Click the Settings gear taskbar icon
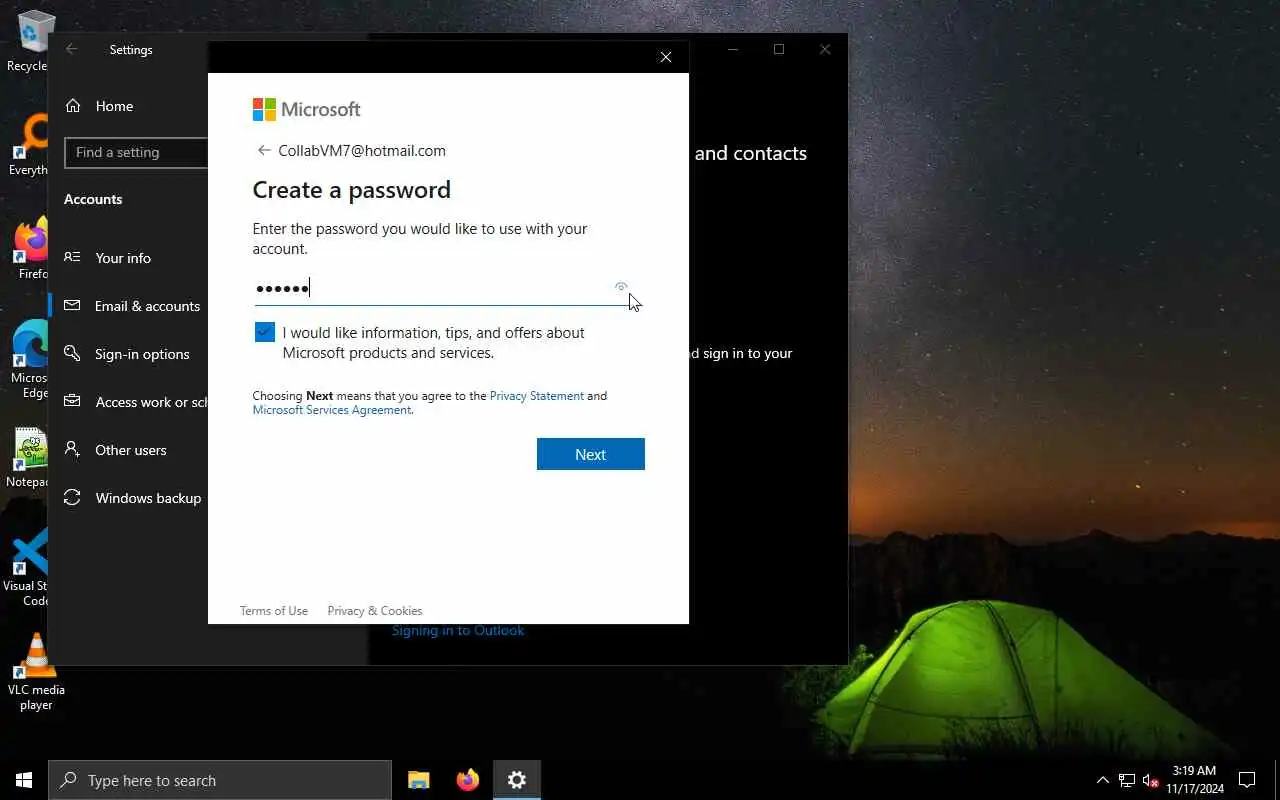1280x800 pixels. (516, 780)
